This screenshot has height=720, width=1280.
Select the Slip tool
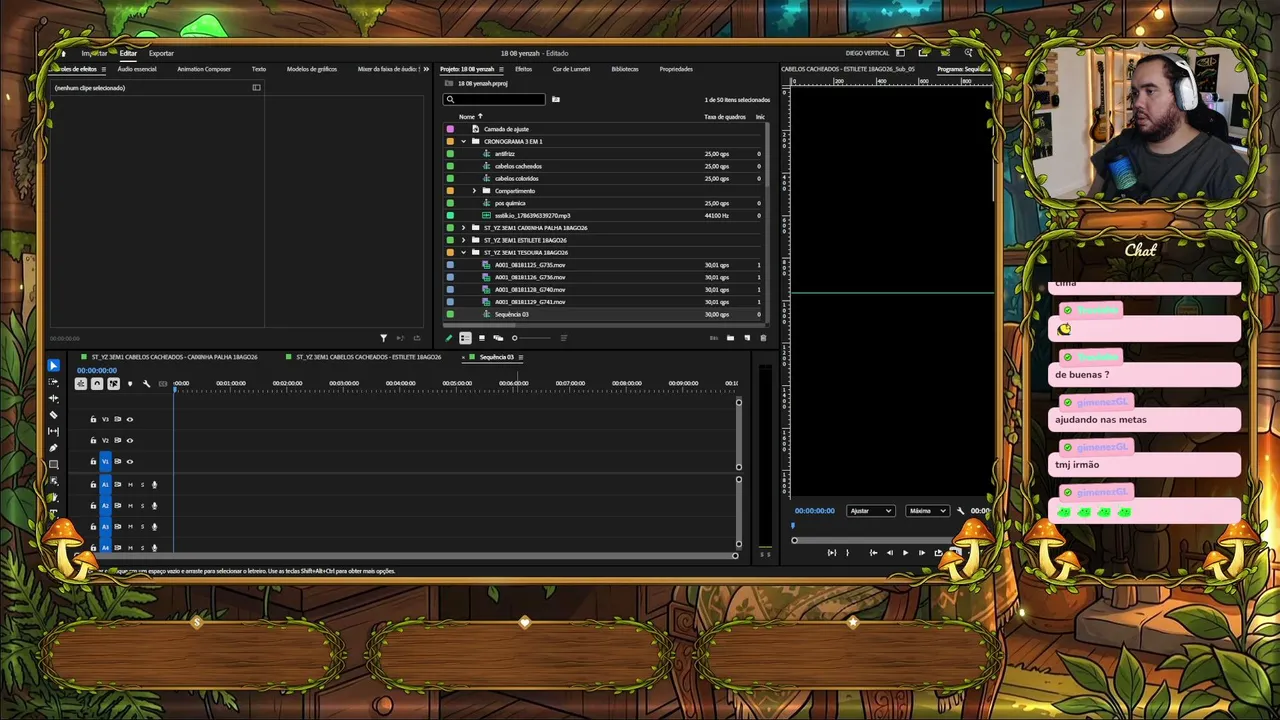54,431
